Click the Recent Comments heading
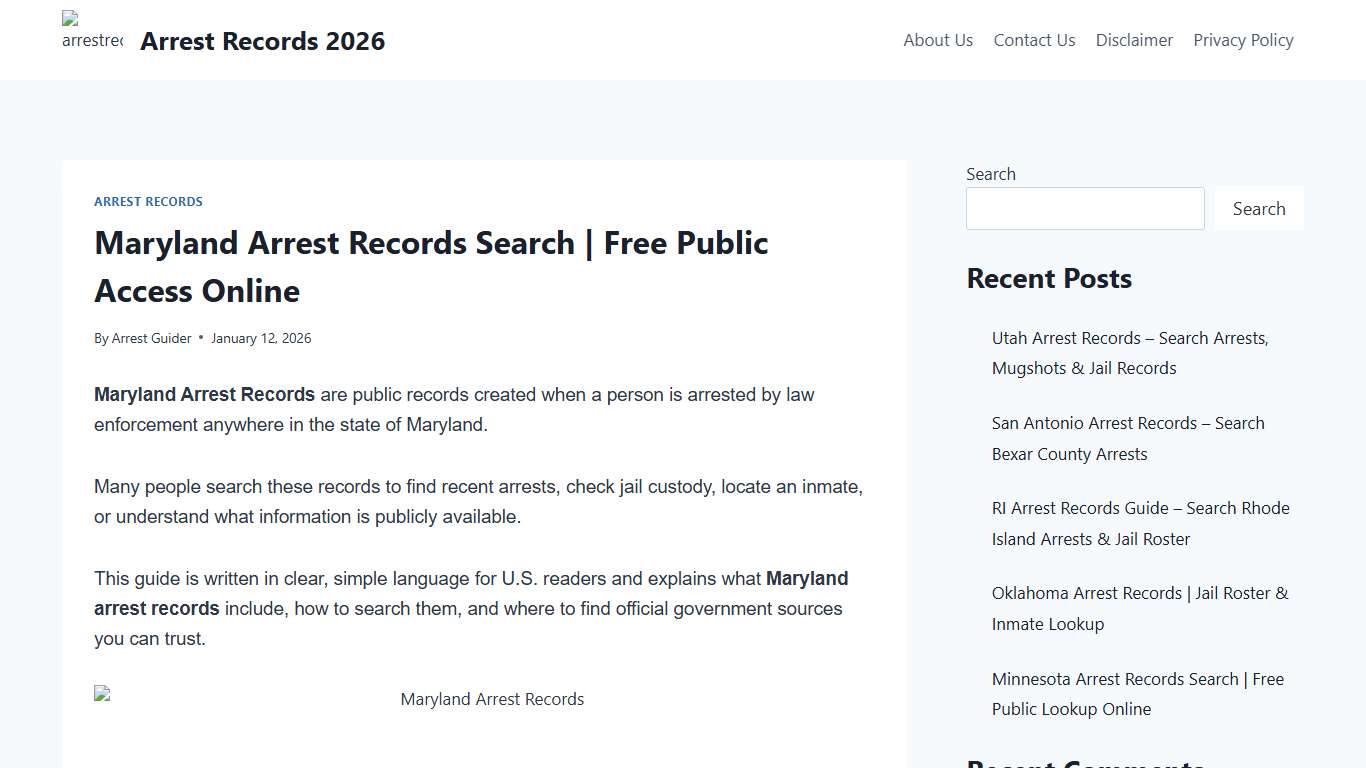Screen dimensions: 1366x768 (1089, 763)
